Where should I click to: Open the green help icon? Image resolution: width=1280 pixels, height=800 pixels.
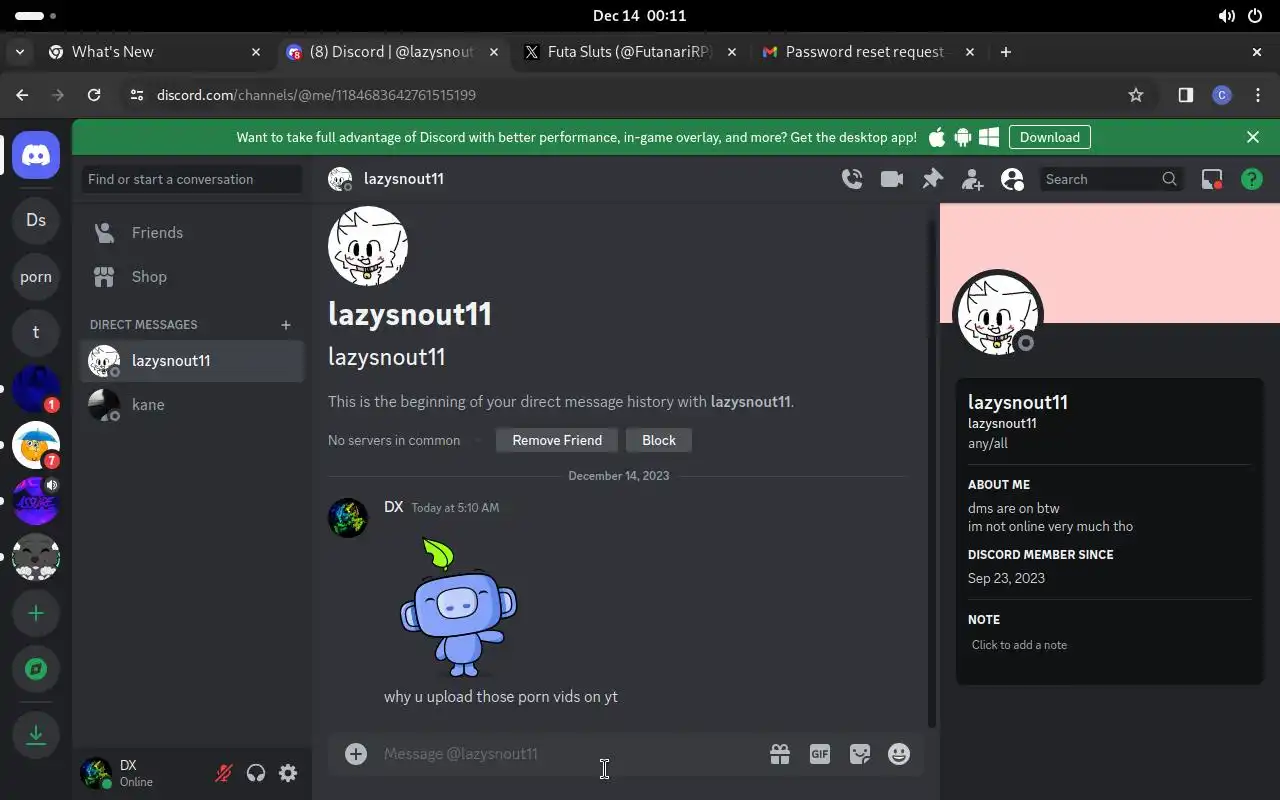tap(1252, 179)
